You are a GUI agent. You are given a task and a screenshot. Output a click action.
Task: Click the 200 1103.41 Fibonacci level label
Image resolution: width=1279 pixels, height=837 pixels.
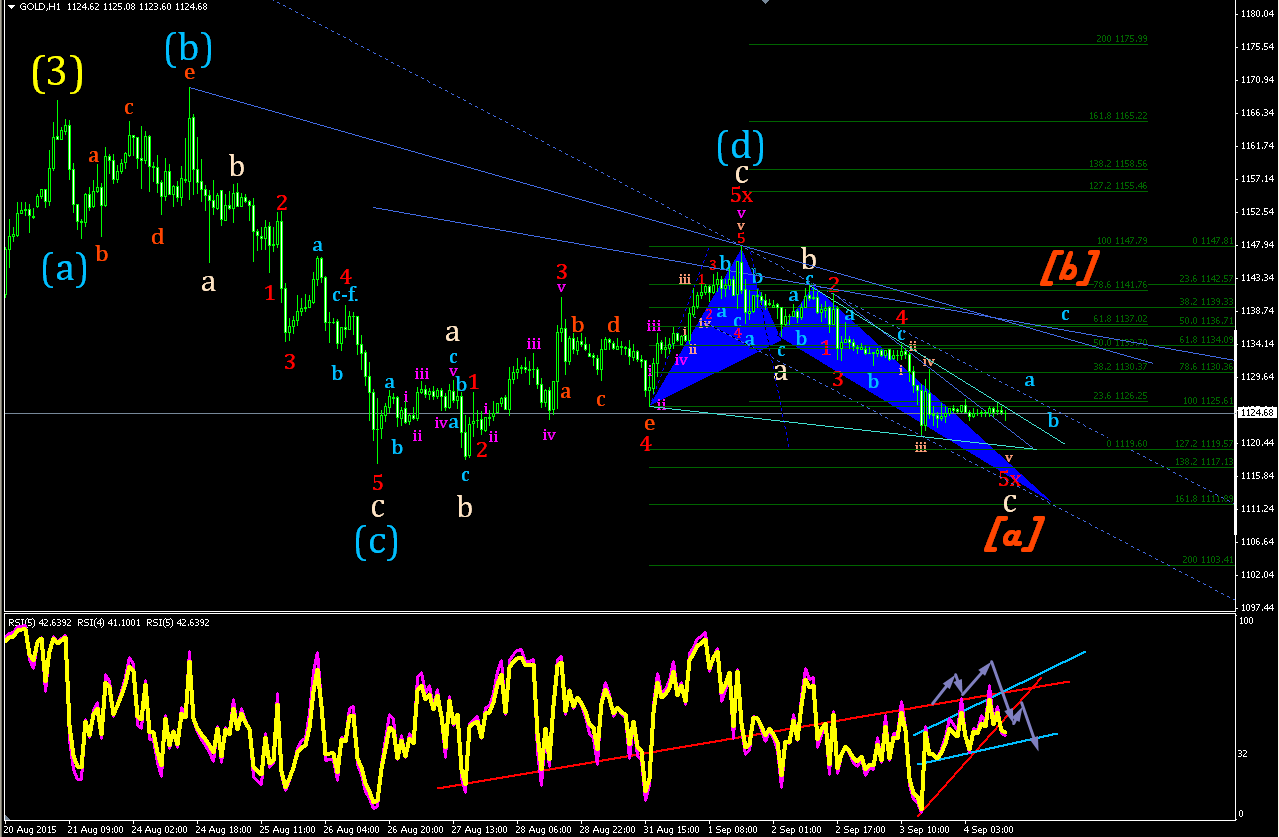1208,560
